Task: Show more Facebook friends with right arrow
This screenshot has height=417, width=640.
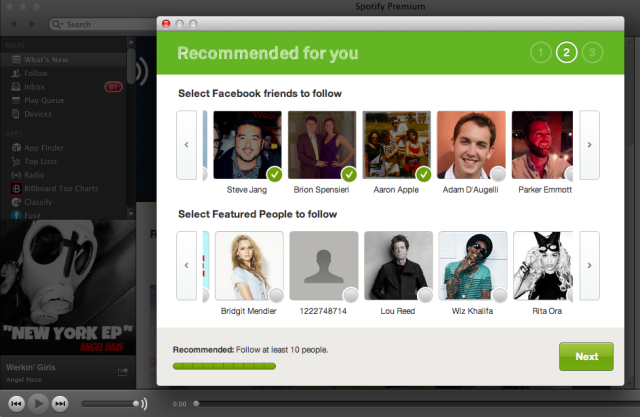Action: (589, 145)
